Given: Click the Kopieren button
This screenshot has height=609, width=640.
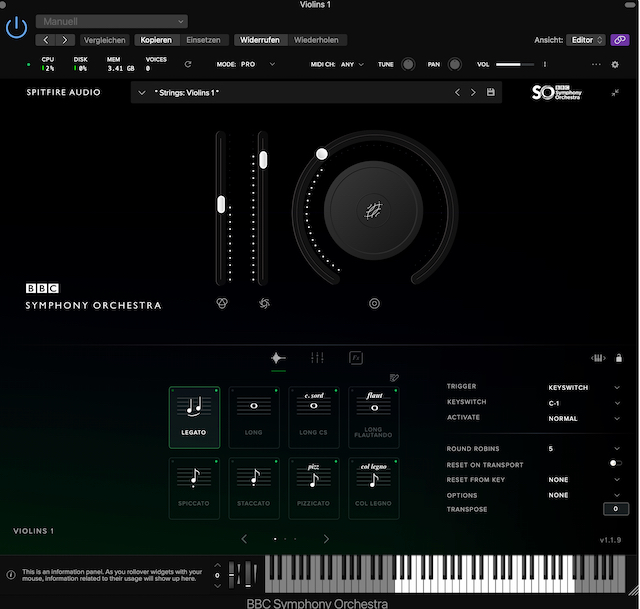Looking at the screenshot, I should point(156,40).
